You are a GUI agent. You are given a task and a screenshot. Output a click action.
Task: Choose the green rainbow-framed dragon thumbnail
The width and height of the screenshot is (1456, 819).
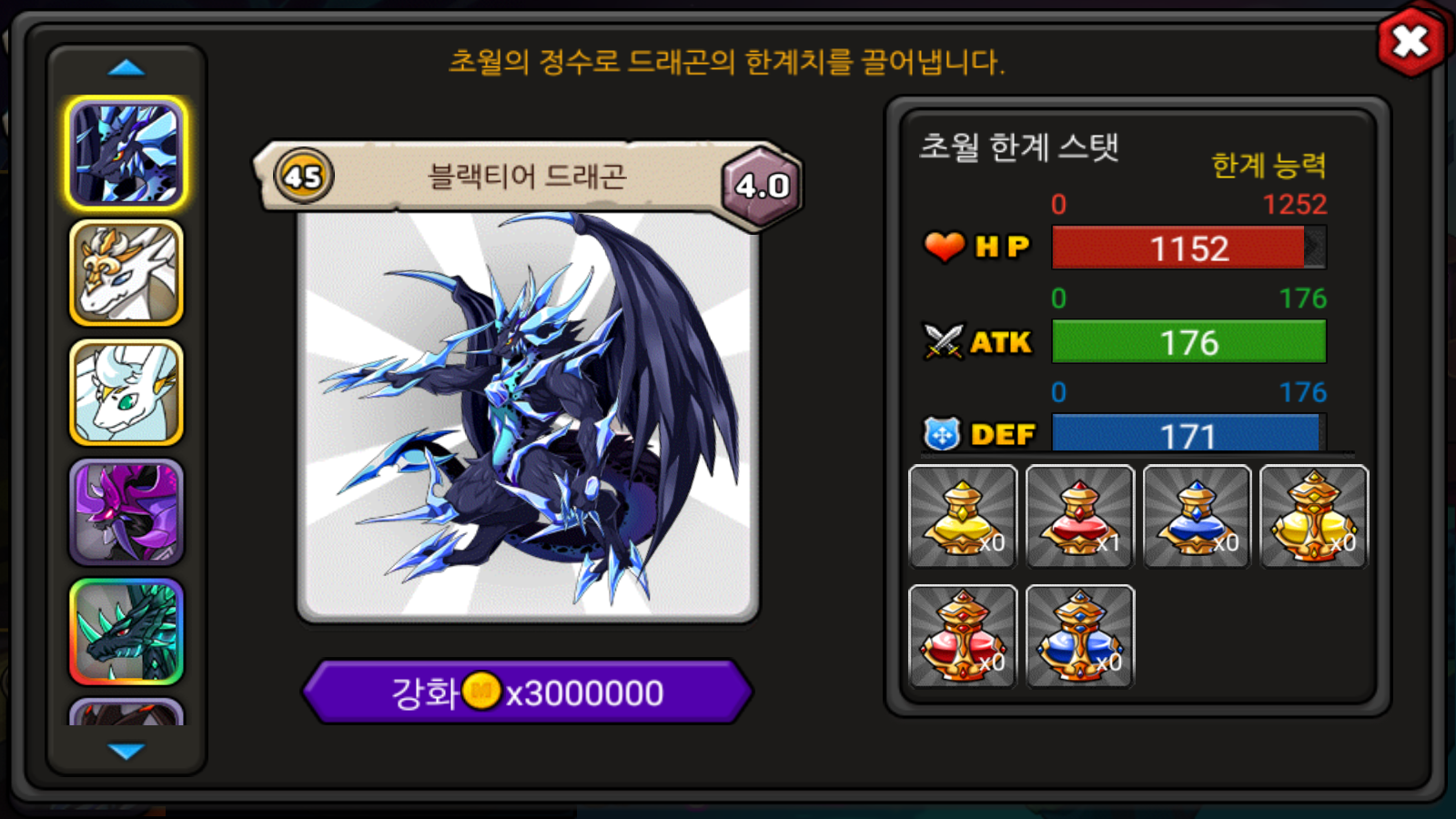pos(126,632)
